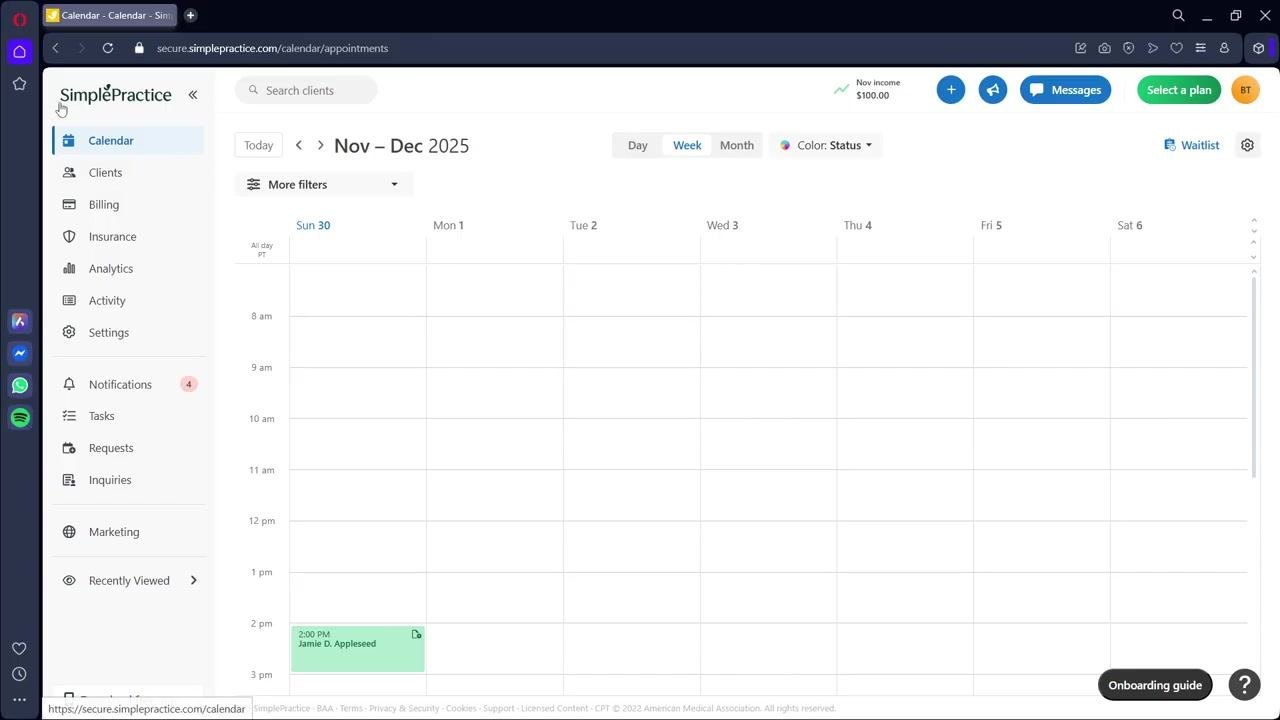Open the Messages button
The image size is (1280, 720).
click(1065, 90)
